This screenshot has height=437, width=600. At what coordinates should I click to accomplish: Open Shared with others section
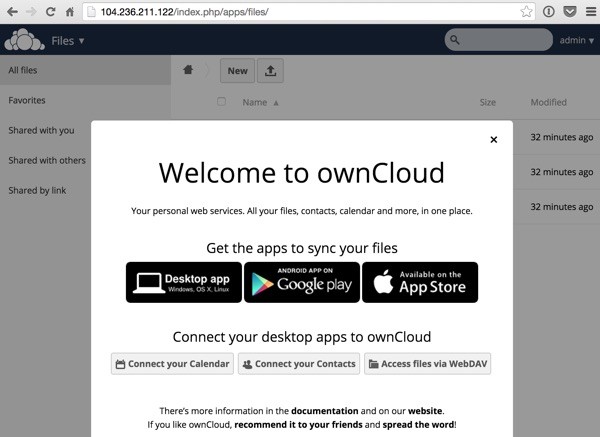point(47,160)
